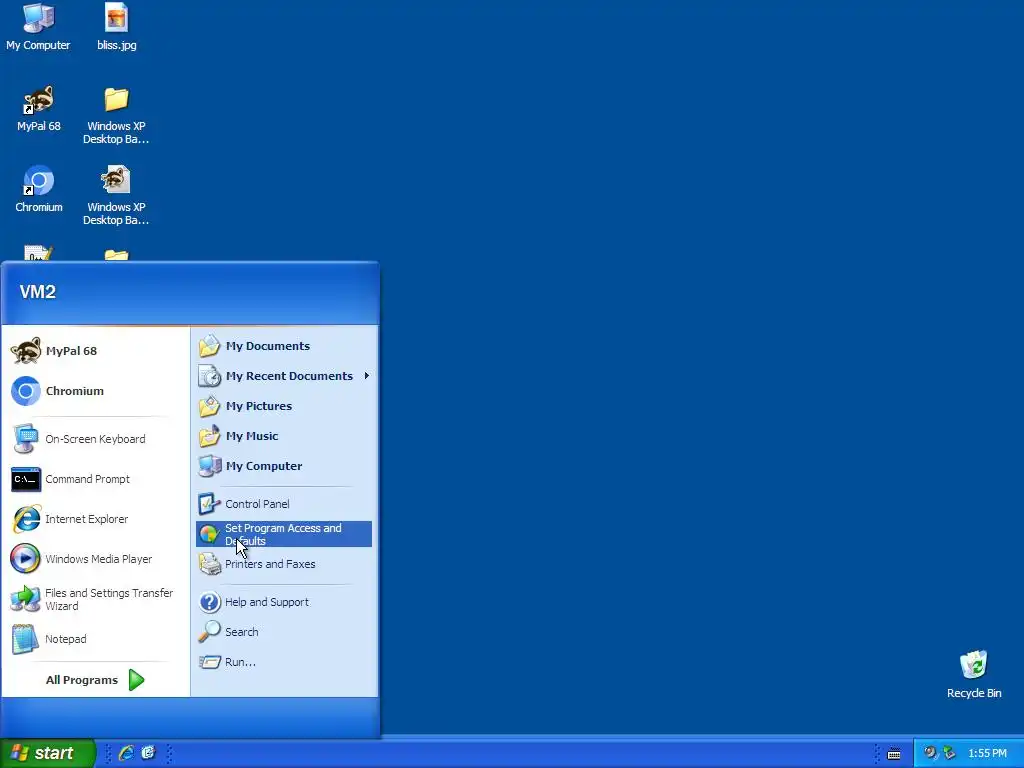Image resolution: width=1024 pixels, height=768 pixels.
Task: Expand the All Programs list
Action: tap(95, 680)
